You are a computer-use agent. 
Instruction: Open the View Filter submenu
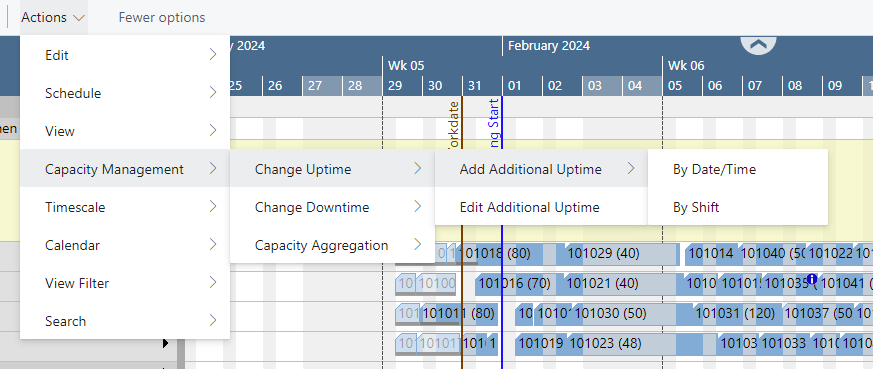coord(125,283)
